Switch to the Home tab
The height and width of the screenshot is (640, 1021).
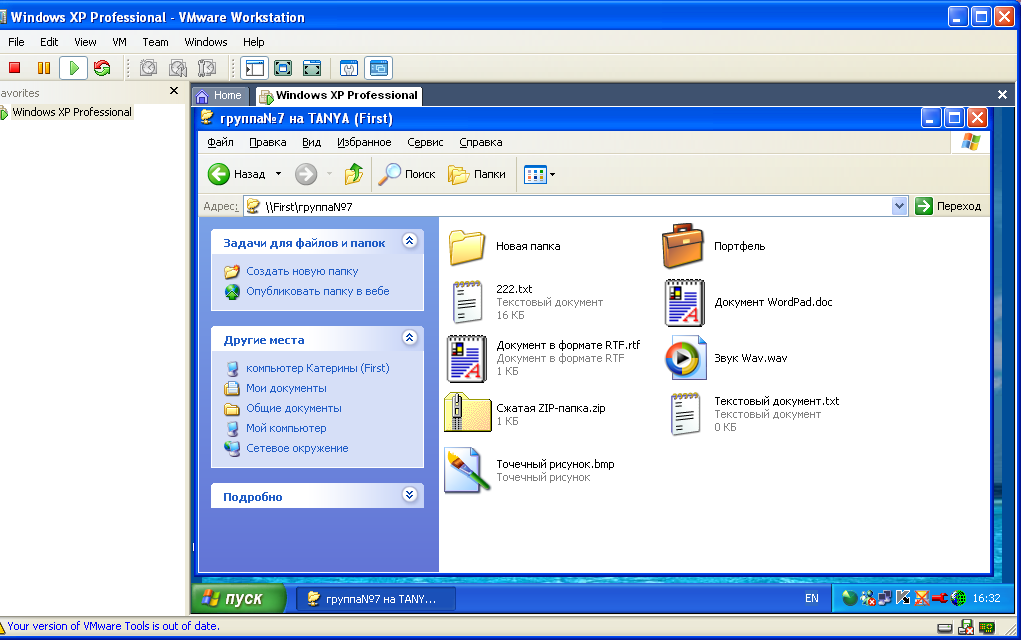219,96
